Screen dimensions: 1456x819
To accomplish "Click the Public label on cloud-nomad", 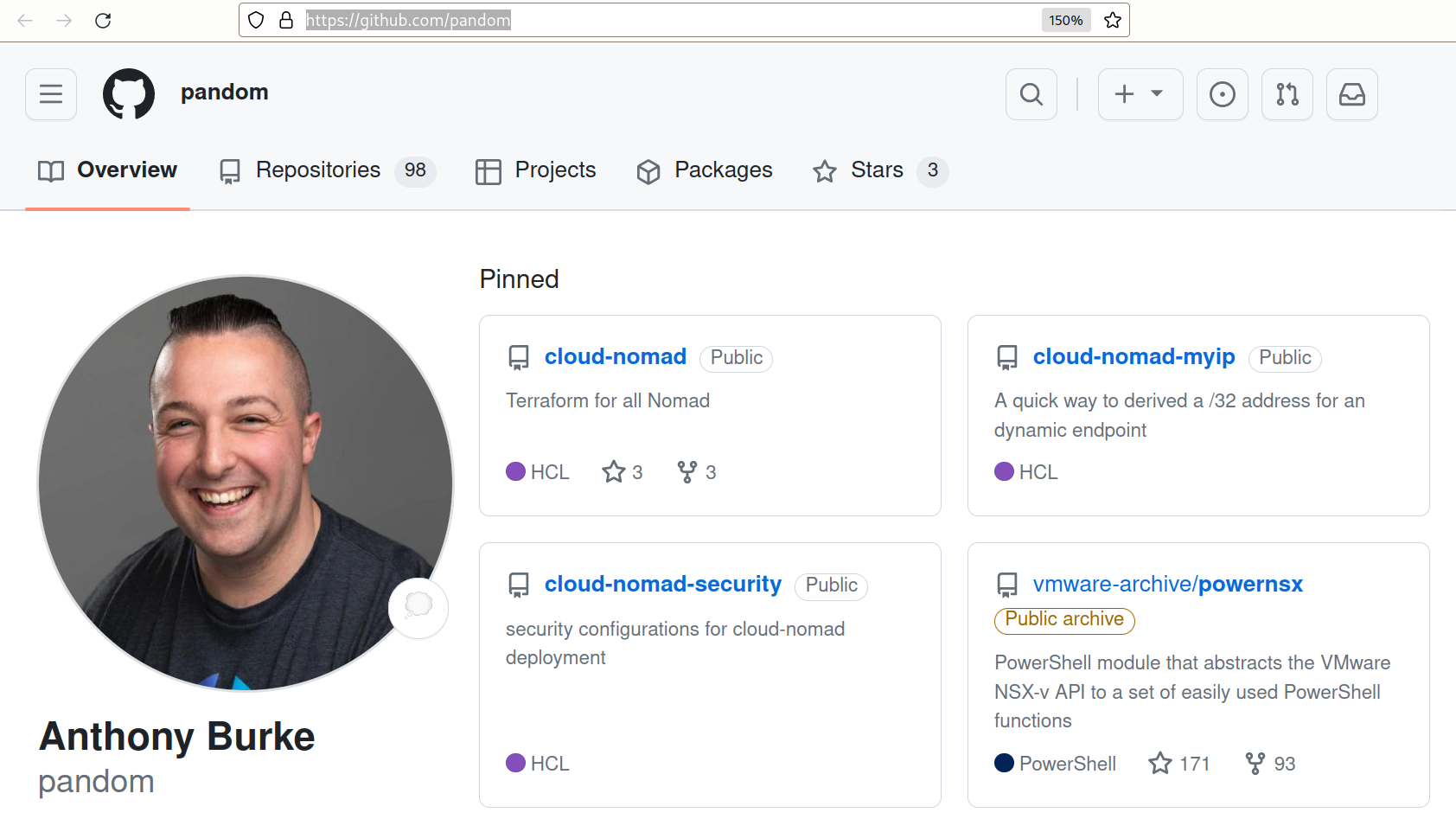I will tap(737, 358).
